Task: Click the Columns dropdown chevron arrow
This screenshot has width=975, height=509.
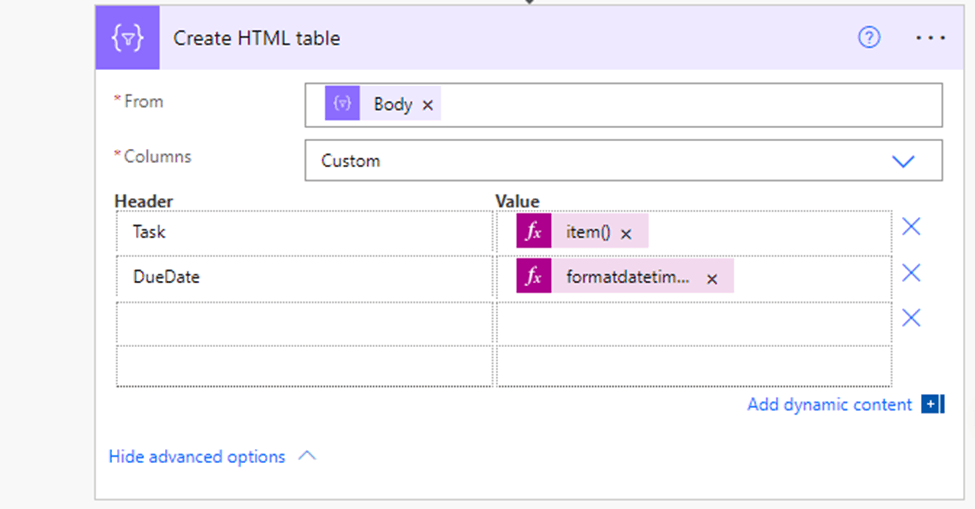Action: coord(903,161)
